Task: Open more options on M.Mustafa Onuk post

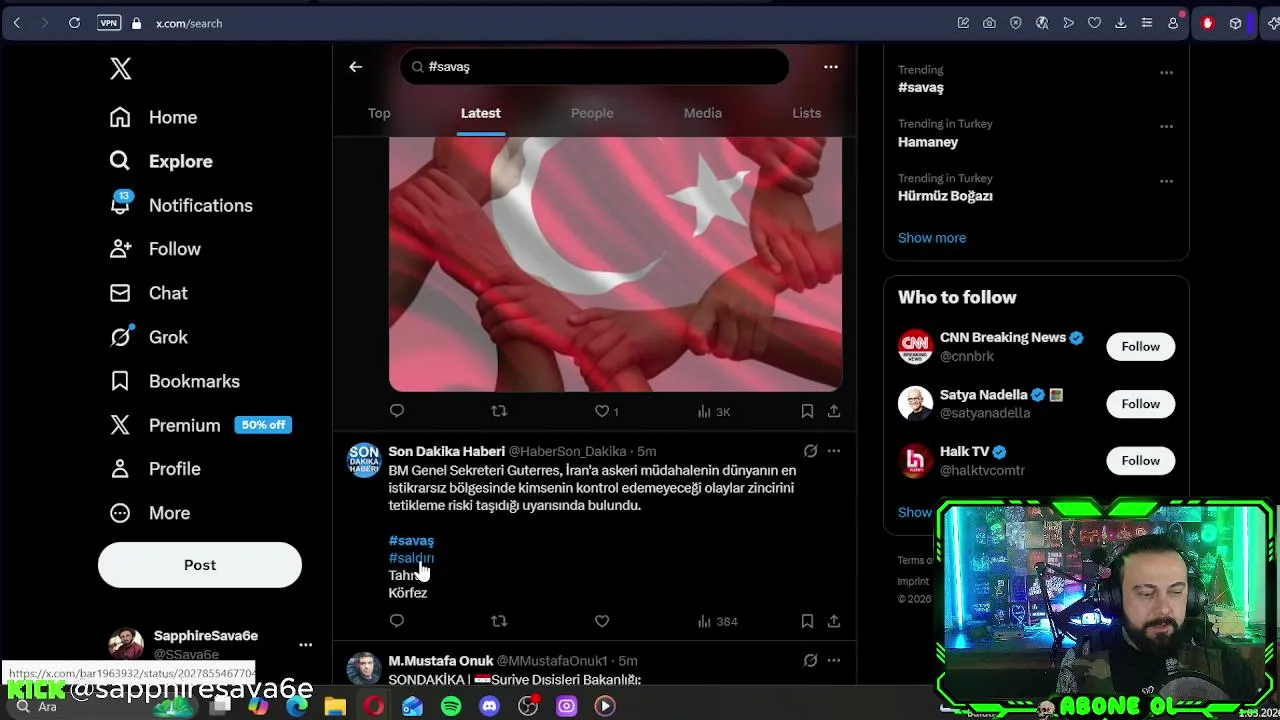Action: click(833, 661)
